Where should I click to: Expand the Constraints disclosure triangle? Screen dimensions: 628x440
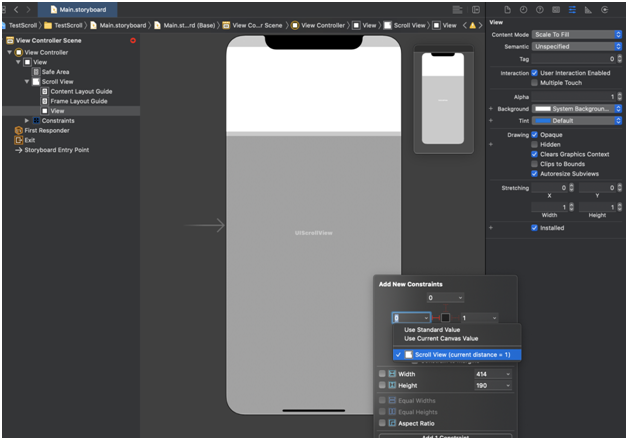27,121
